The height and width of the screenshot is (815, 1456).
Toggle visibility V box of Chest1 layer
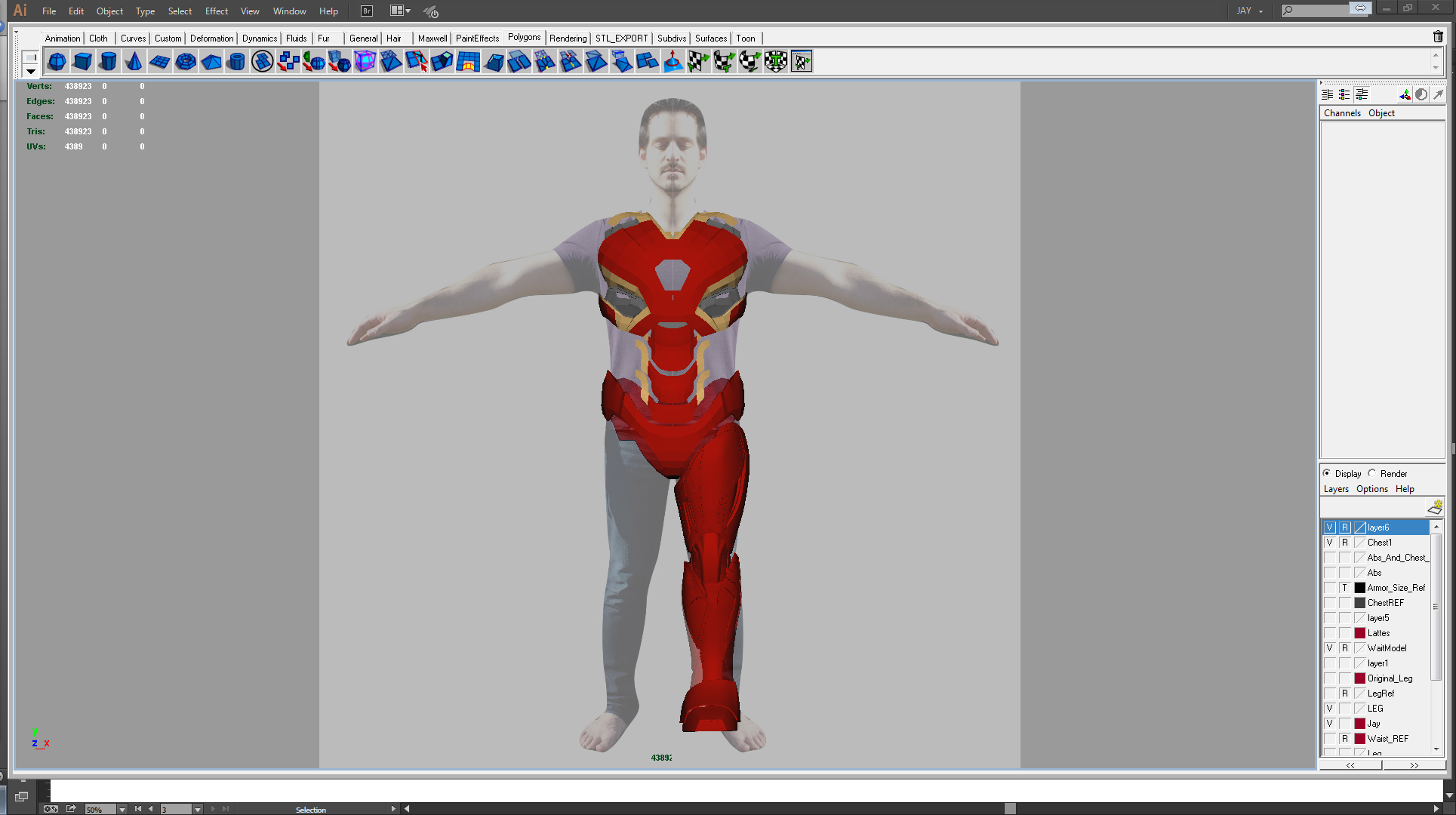tap(1330, 543)
